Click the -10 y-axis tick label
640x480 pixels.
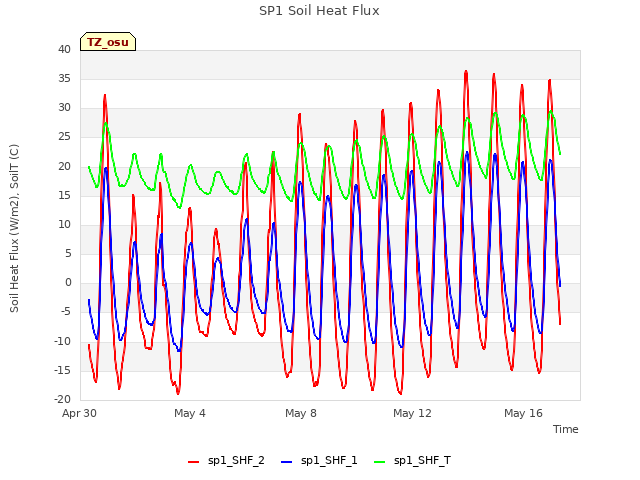click(62, 341)
